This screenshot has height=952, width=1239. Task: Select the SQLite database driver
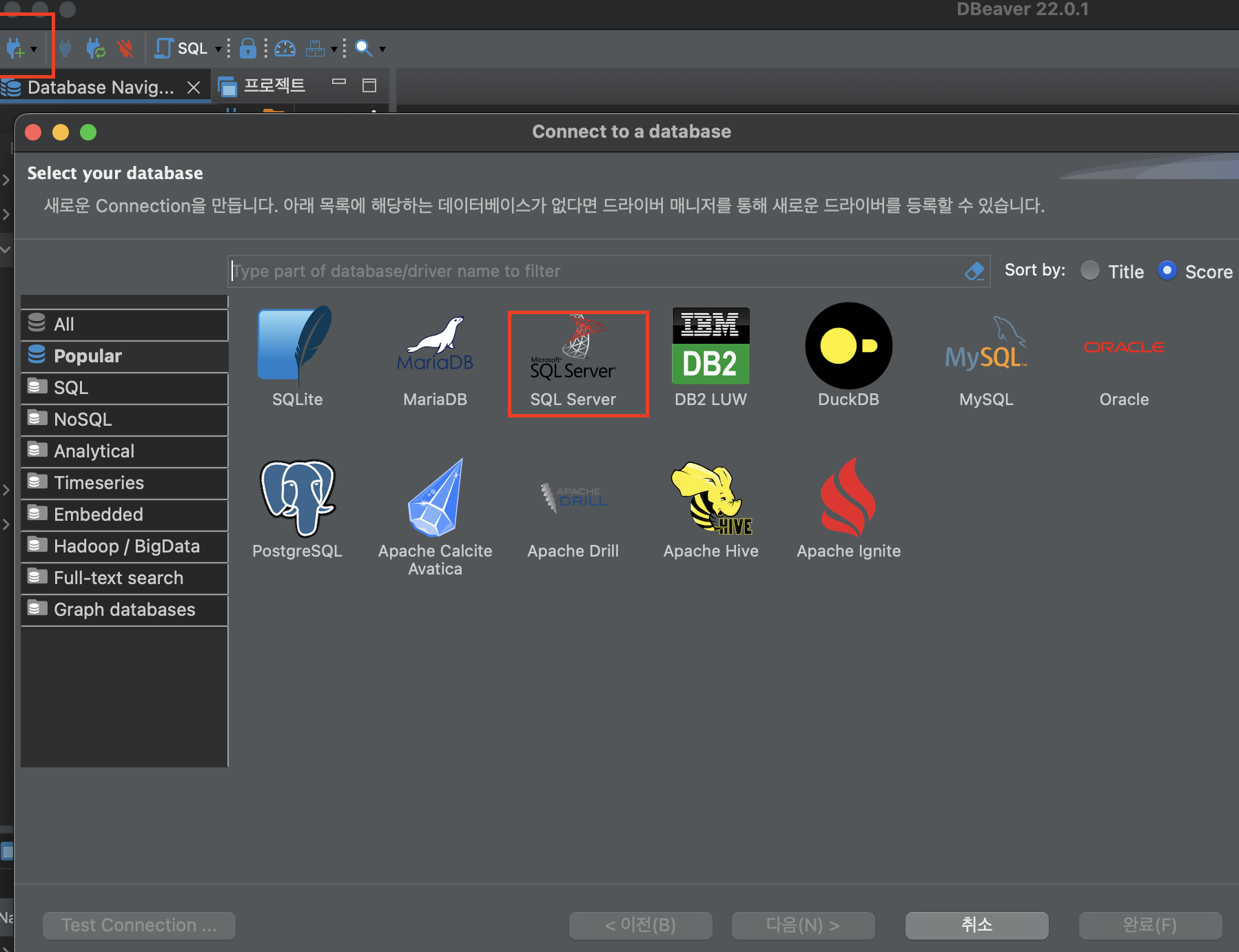pos(297,356)
